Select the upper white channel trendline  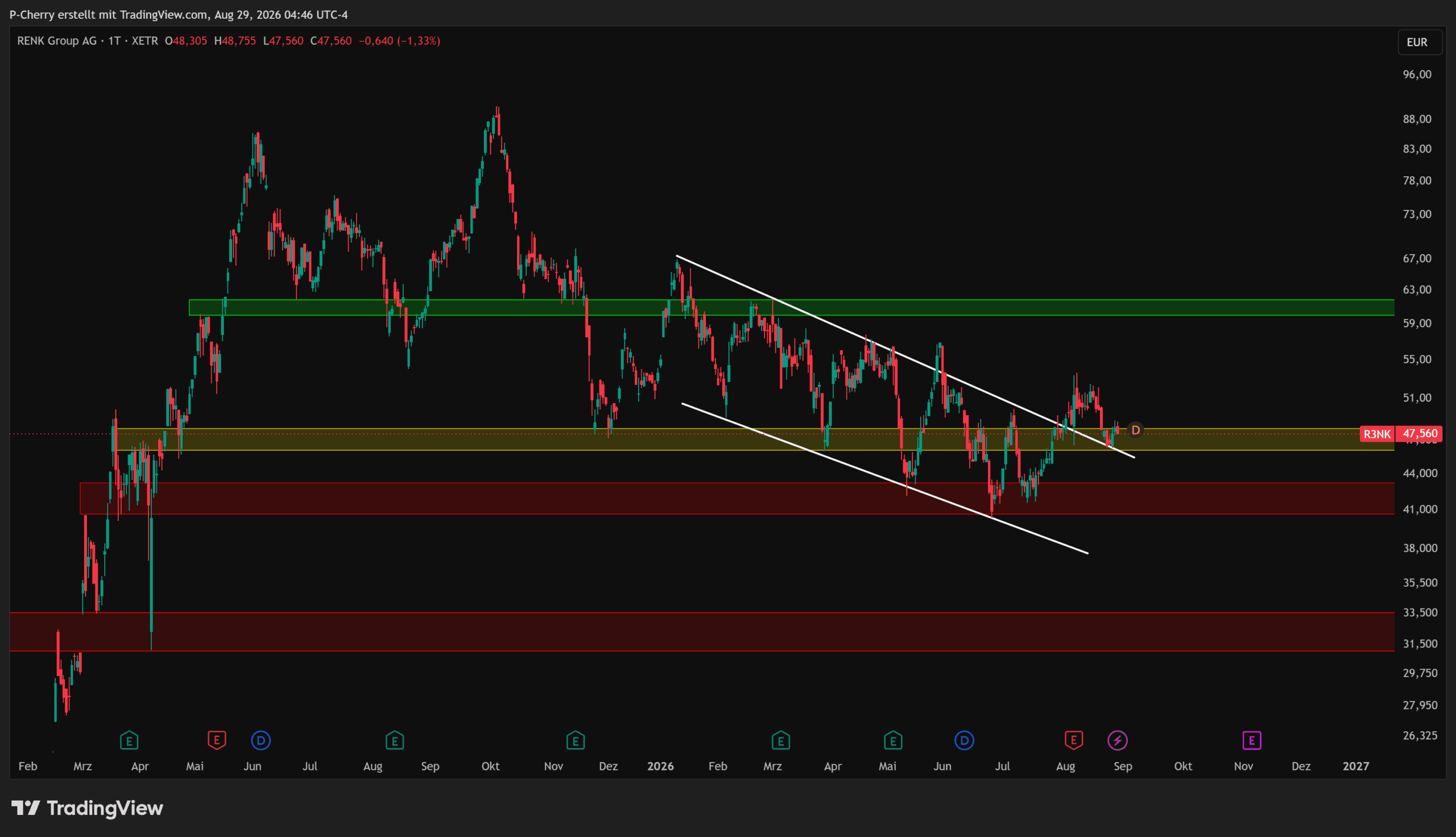(905, 357)
